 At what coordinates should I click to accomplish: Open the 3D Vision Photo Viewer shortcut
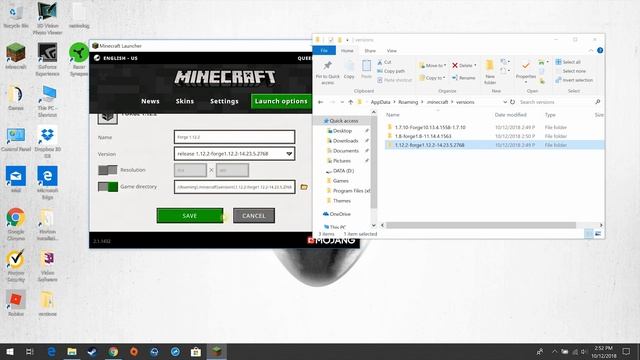(x=47, y=18)
